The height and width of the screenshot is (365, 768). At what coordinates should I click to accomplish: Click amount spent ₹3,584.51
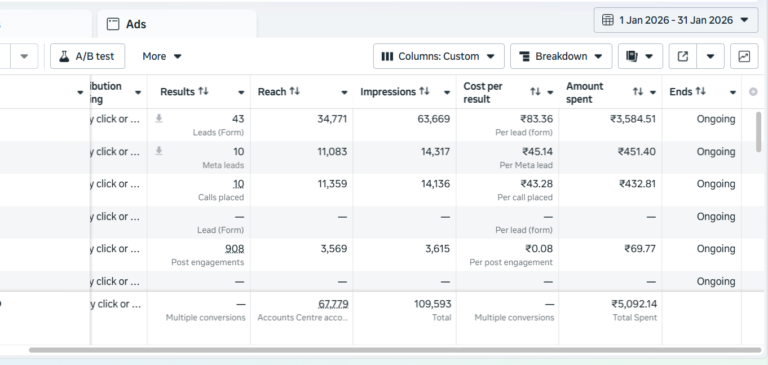click(633, 119)
